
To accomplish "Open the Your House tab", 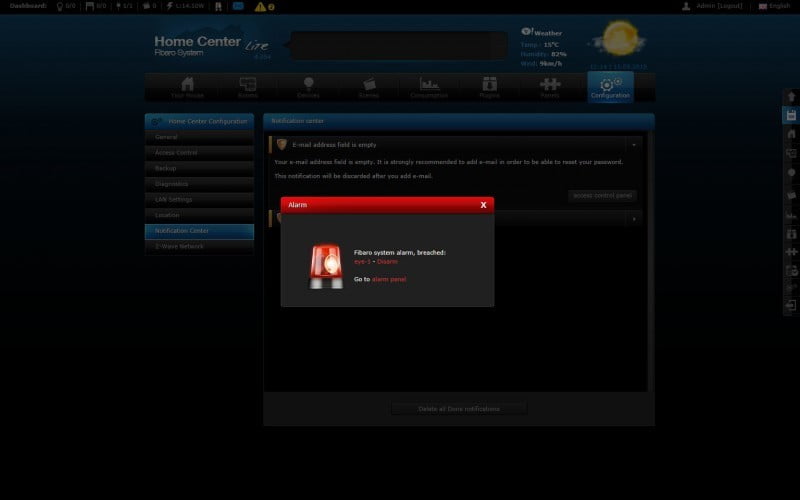I will pos(186,87).
